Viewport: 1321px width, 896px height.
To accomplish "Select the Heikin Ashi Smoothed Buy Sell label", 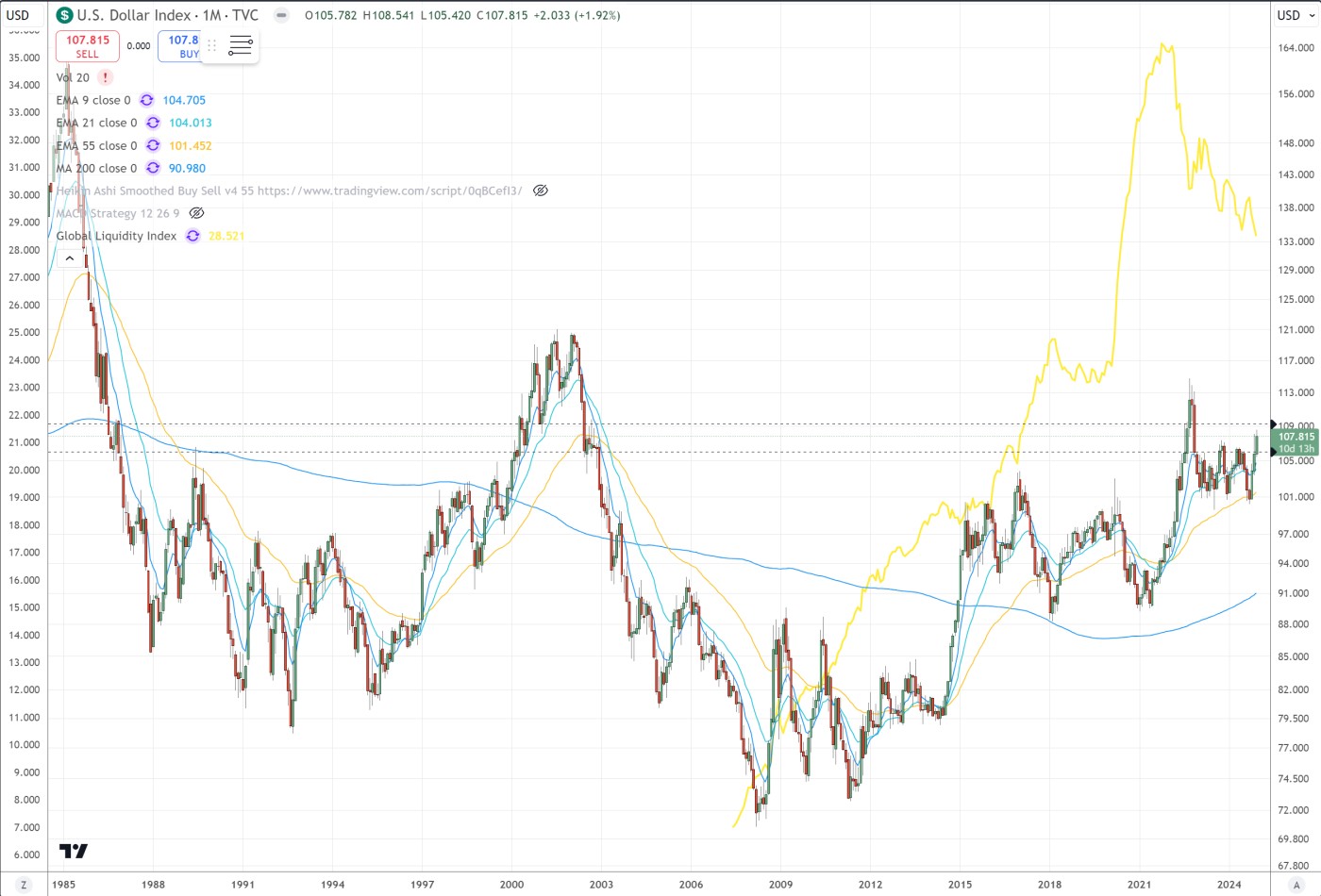I will (x=289, y=191).
